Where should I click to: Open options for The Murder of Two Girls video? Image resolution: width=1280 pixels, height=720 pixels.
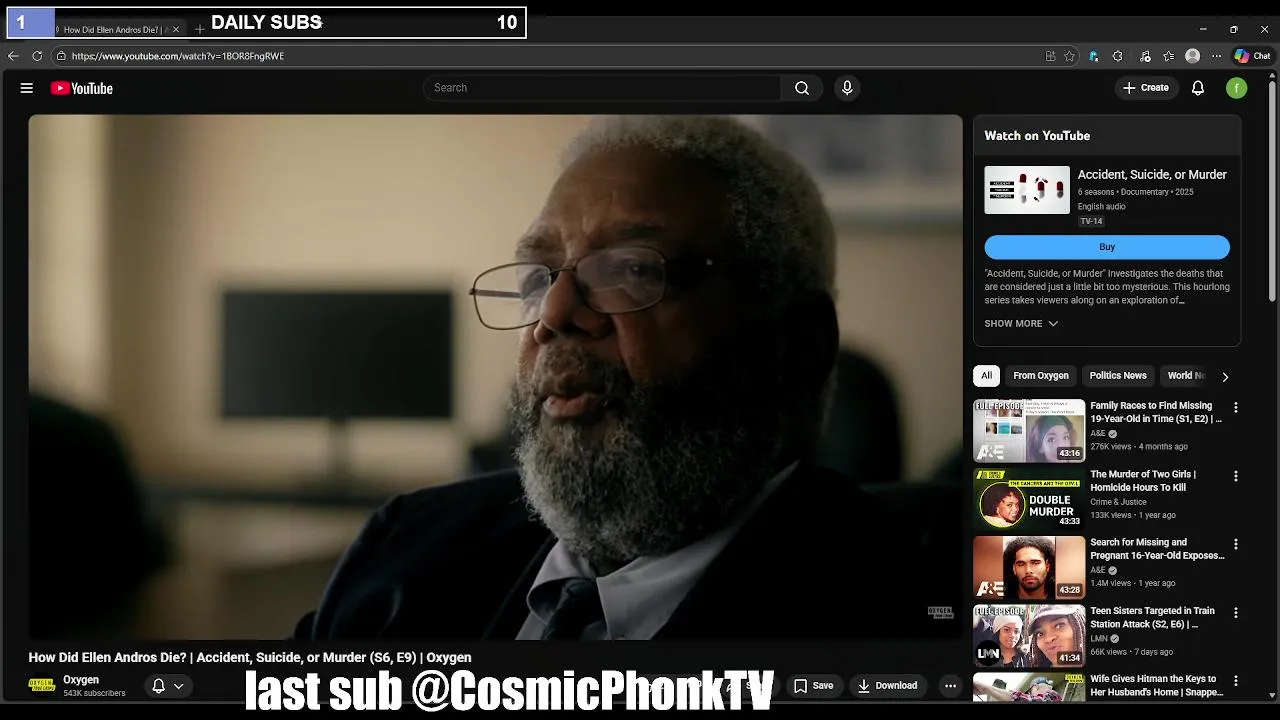click(1235, 476)
